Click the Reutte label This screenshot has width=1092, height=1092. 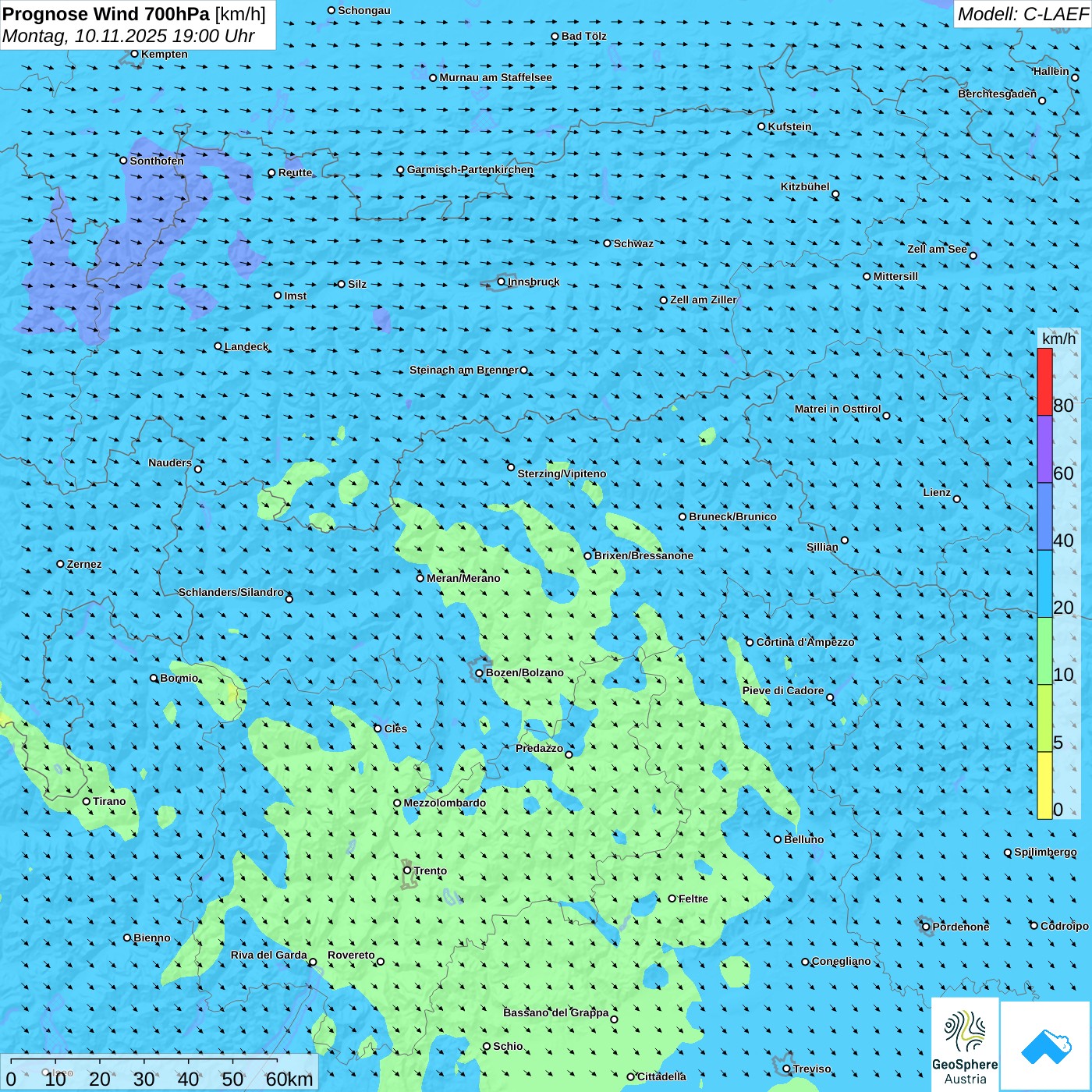[x=296, y=172]
